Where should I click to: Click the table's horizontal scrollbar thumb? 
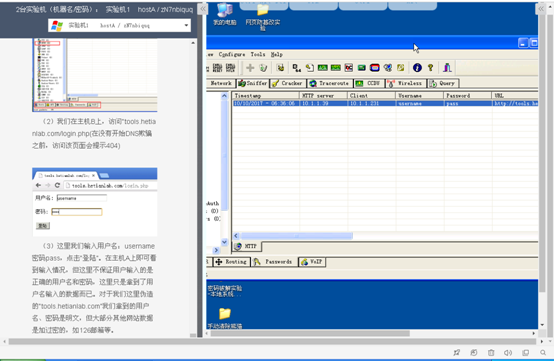(296, 236)
